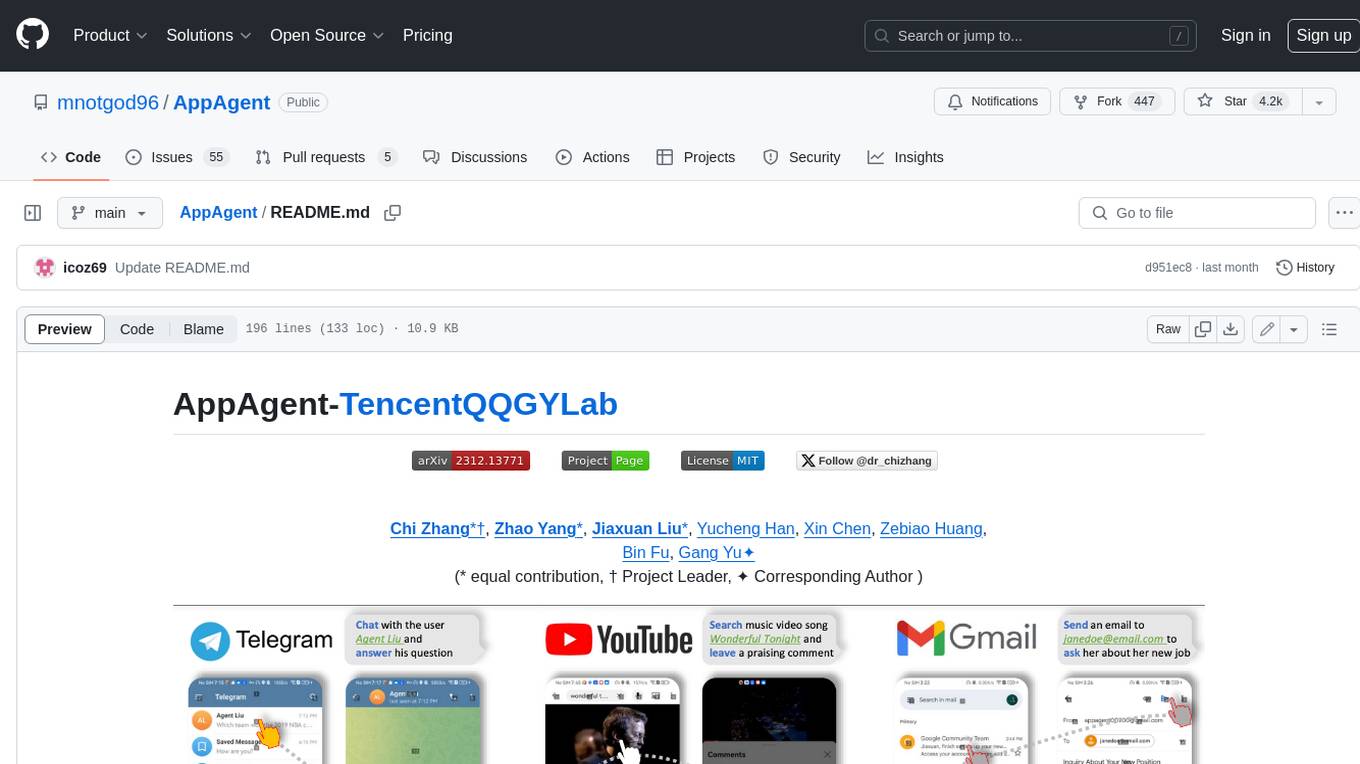This screenshot has height=764, width=1360.
Task: Click the Sign in link
Action: tap(1245, 35)
